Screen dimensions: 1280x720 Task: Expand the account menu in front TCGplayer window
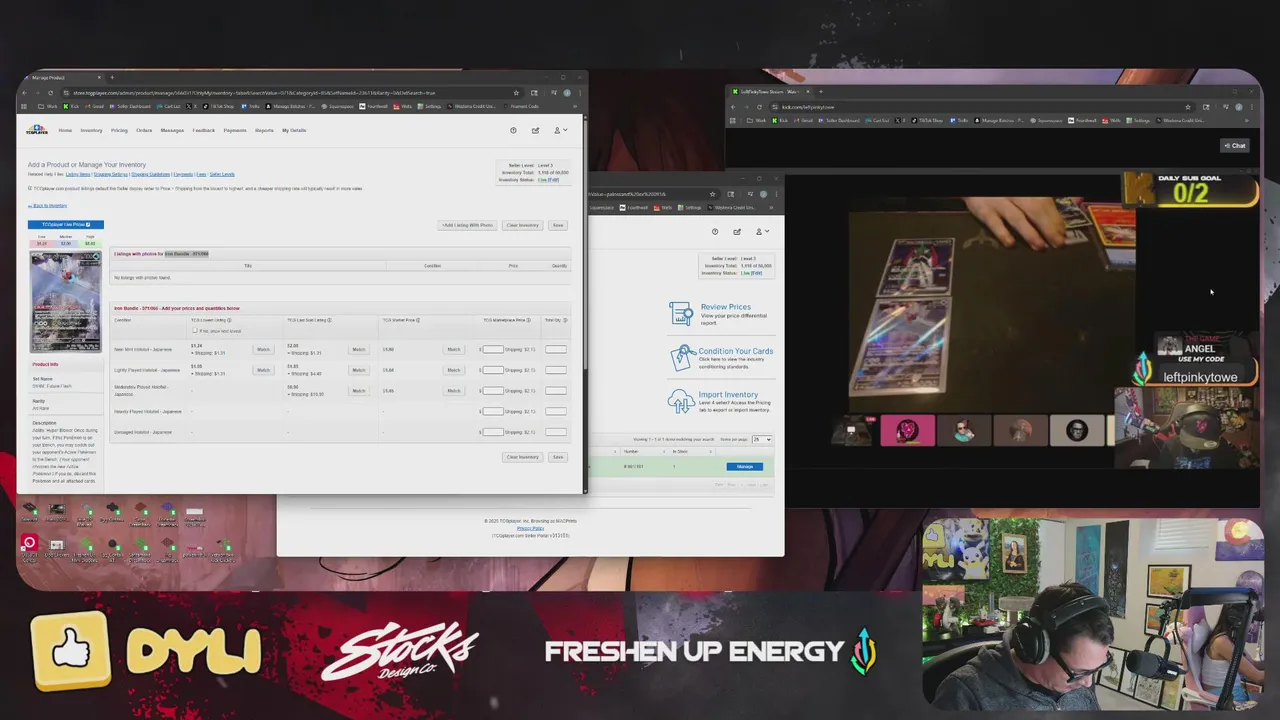tap(560, 130)
